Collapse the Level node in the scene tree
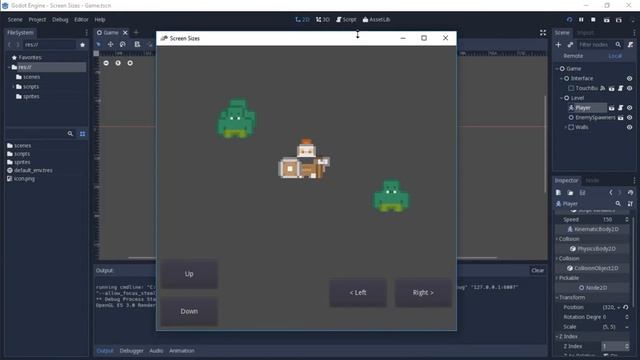 point(561,98)
